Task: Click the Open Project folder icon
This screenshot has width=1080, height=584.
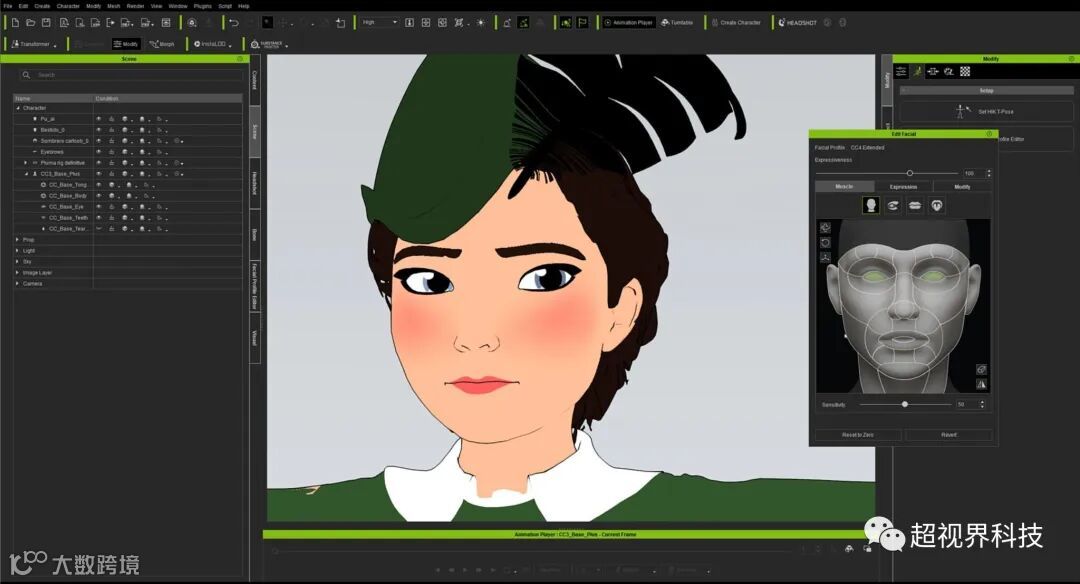Action: tap(30, 23)
